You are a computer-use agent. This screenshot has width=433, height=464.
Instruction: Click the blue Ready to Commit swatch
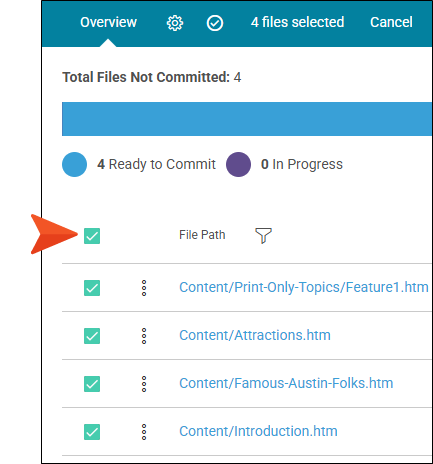[74, 164]
